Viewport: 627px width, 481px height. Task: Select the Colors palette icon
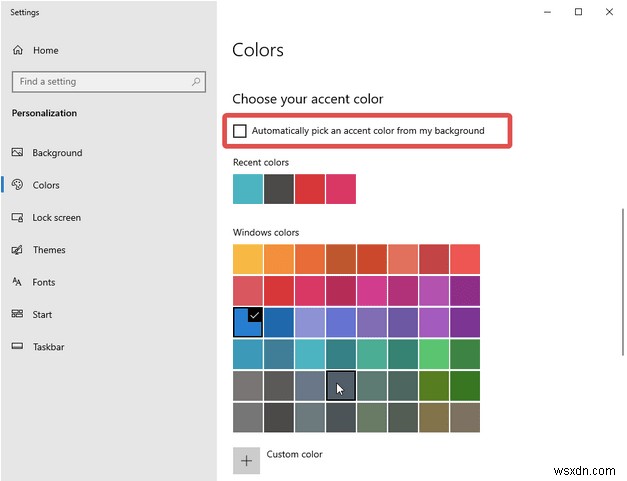tap(18, 185)
